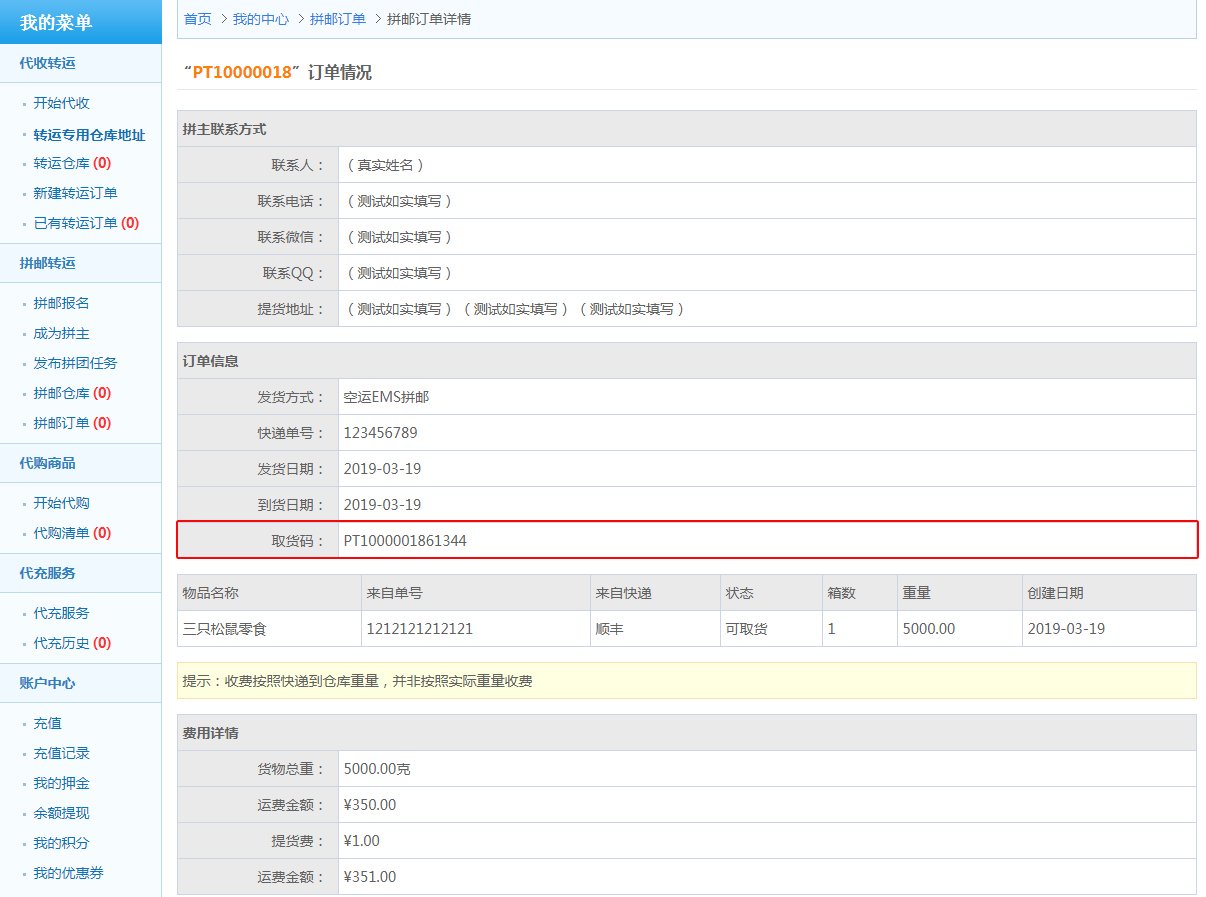Click 拼邮订单 breadcrumb link
Image resolution: width=1206 pixels, height=897 pixels.
point(338,19)
